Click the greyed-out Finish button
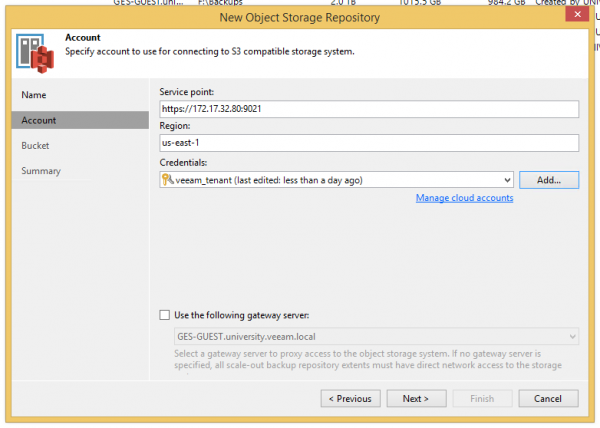 482,398
